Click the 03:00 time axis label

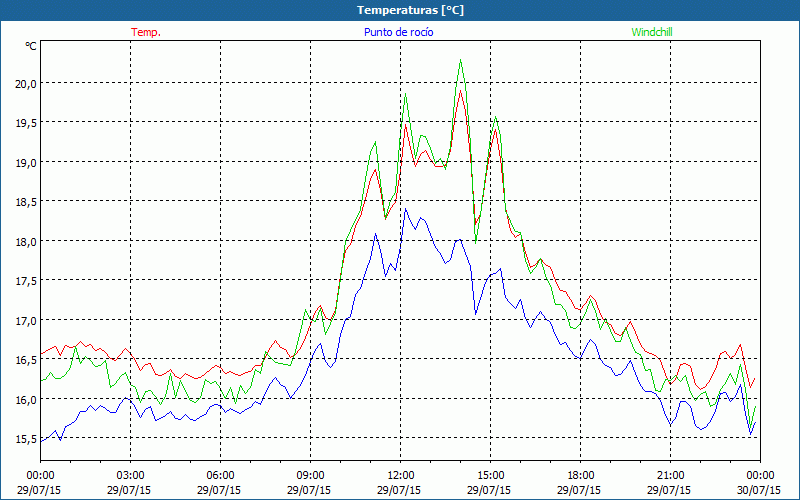130,476
